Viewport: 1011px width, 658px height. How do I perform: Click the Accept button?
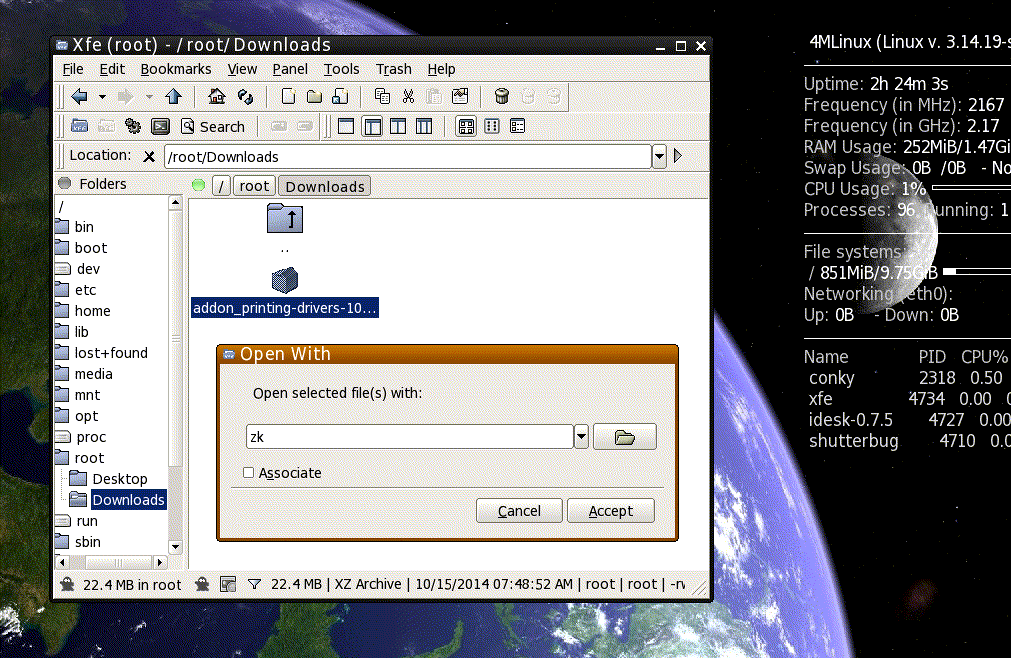tap(611, 511)
